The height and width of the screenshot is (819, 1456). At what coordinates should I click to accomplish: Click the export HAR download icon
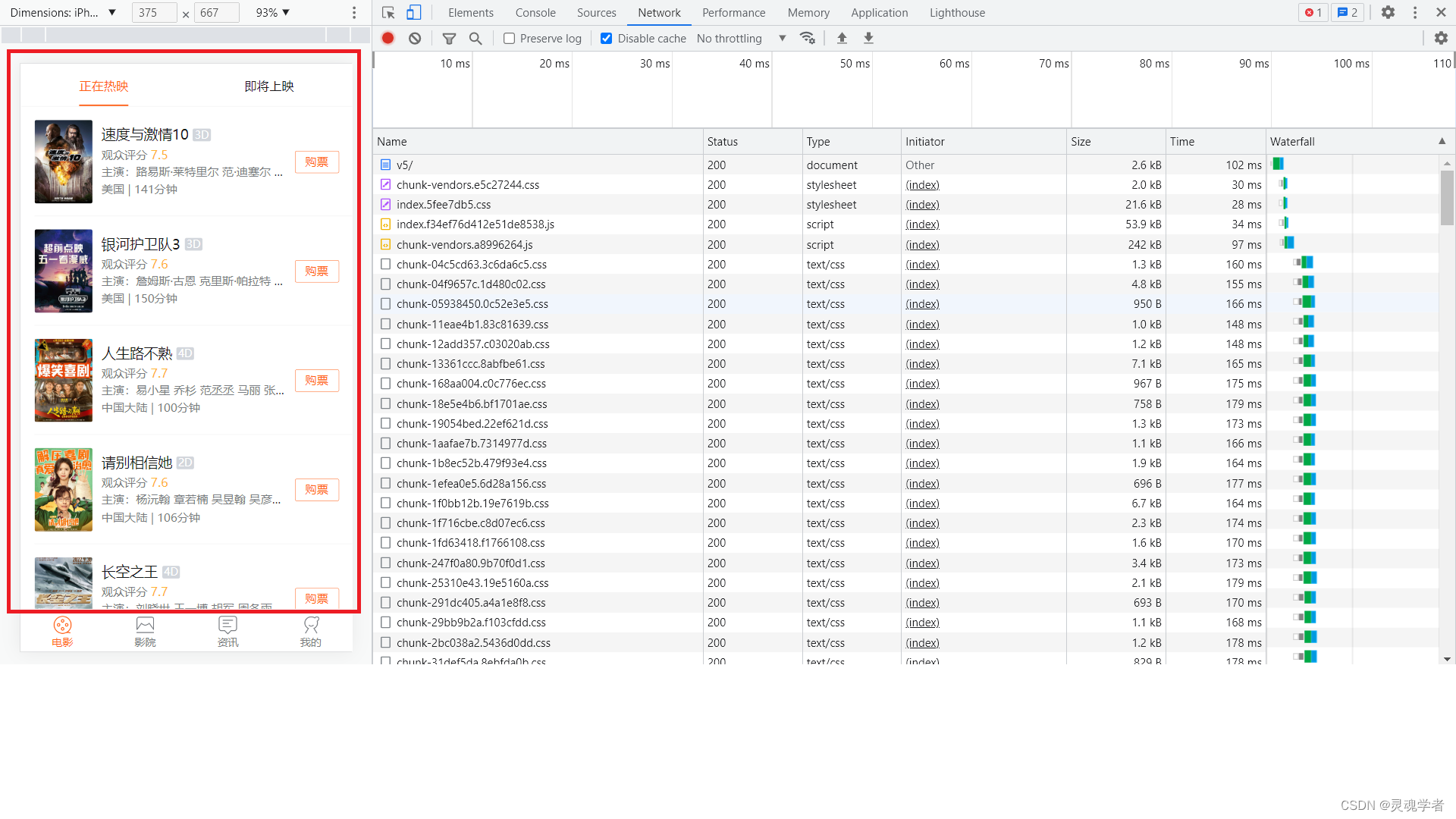869,38
